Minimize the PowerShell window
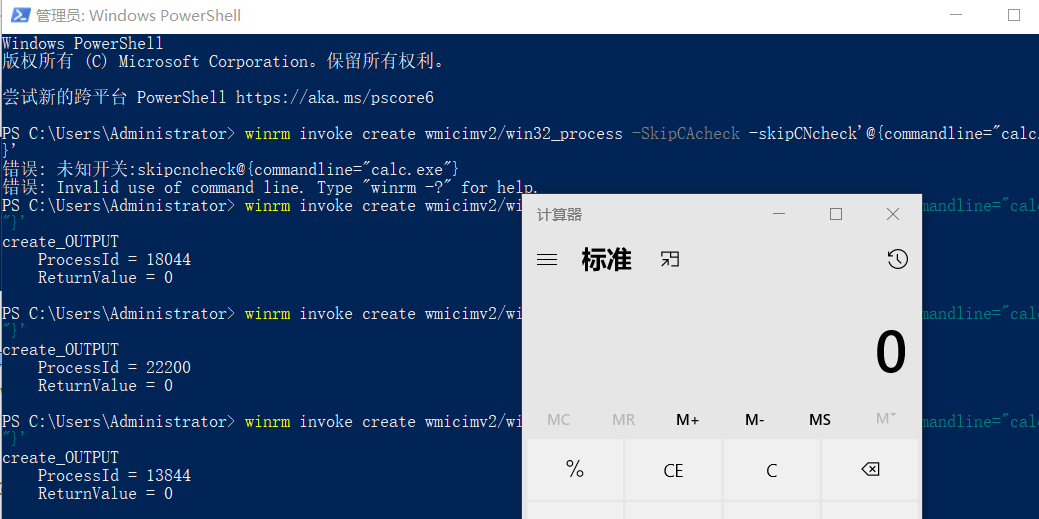 [956, 15]
